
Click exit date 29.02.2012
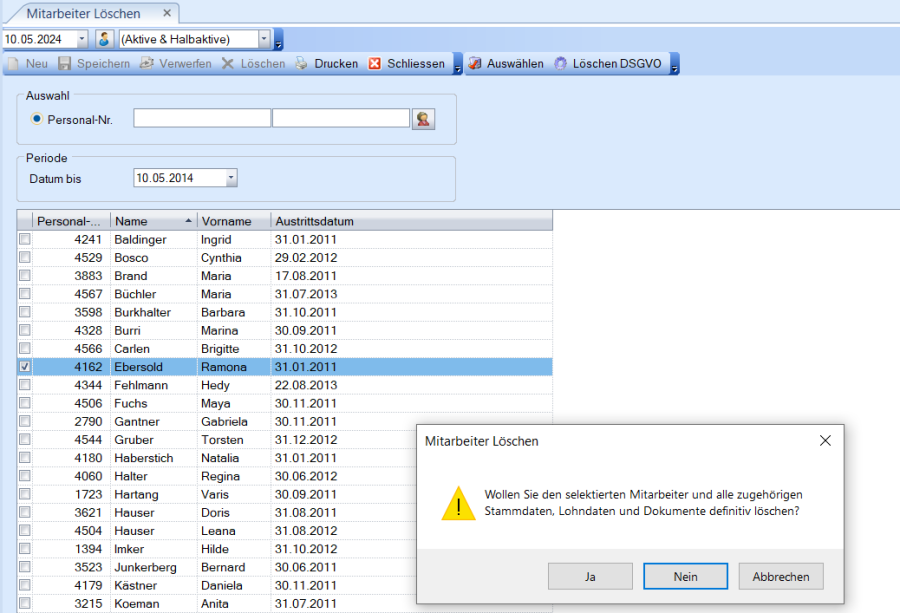click(306, 258)
